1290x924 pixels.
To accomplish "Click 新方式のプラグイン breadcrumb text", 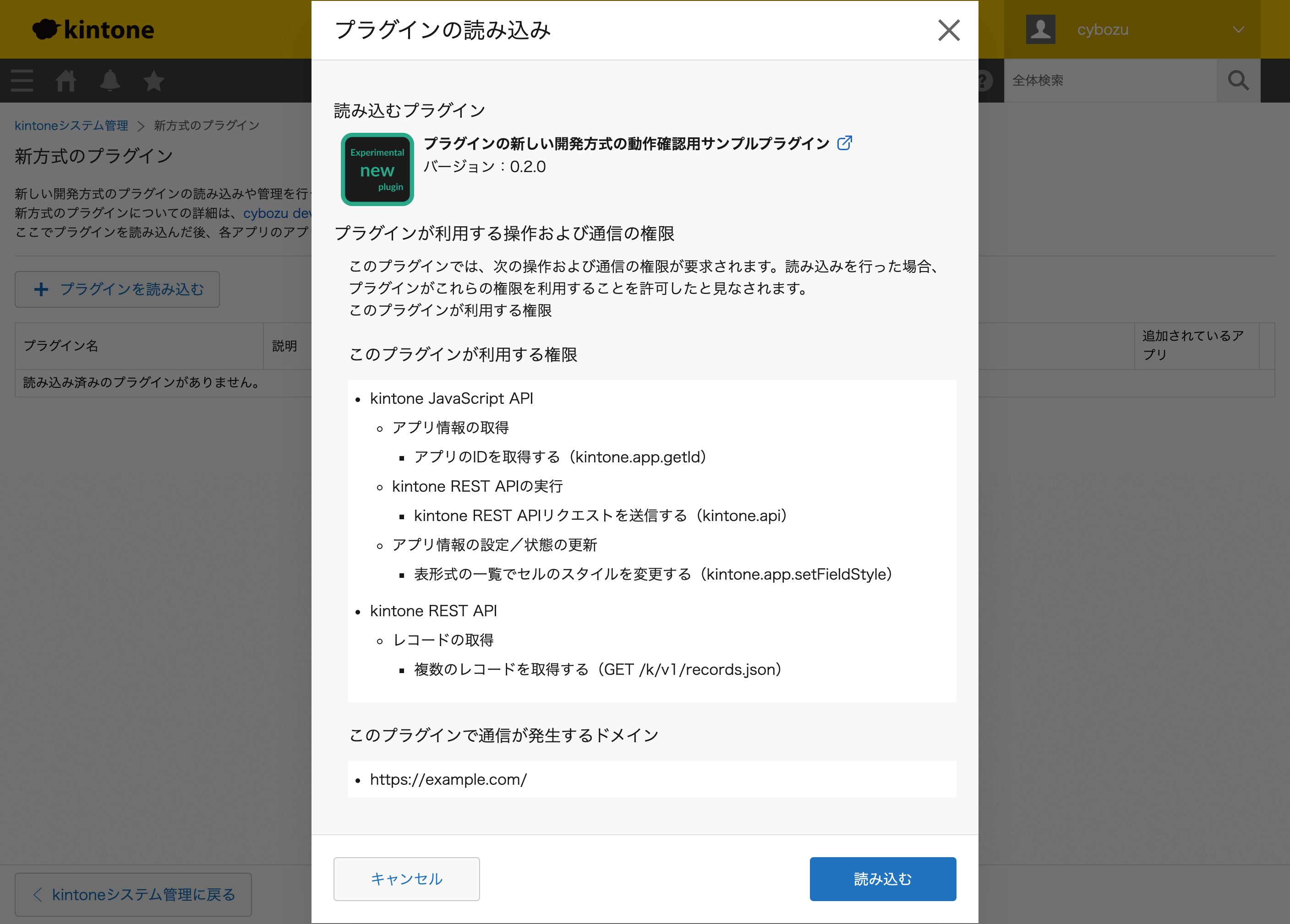I will 207,125.
